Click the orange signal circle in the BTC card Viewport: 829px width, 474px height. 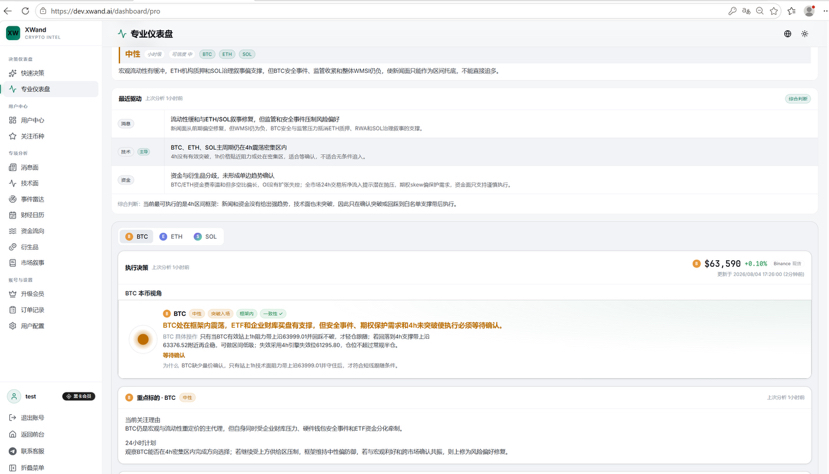click(143, 339)
